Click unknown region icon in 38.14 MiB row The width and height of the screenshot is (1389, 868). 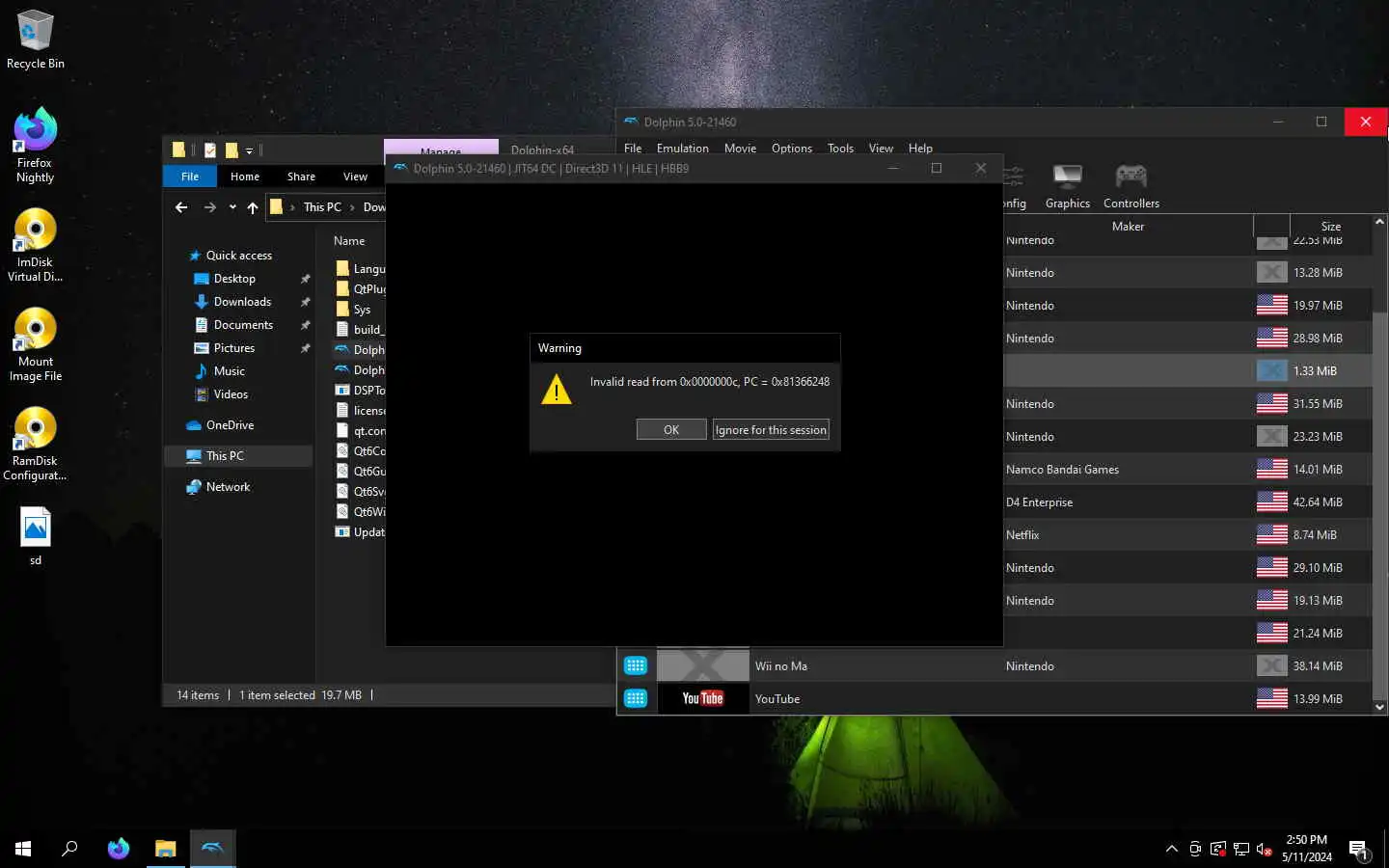coord(1272,666)
